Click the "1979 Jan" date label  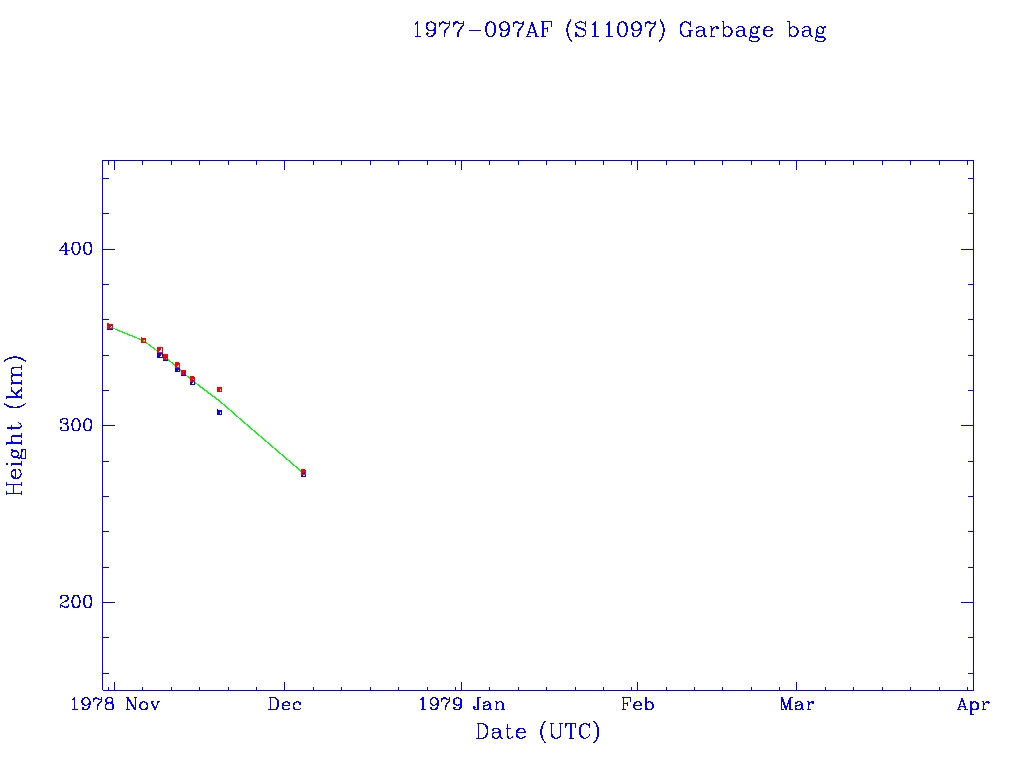click(461, 705)
